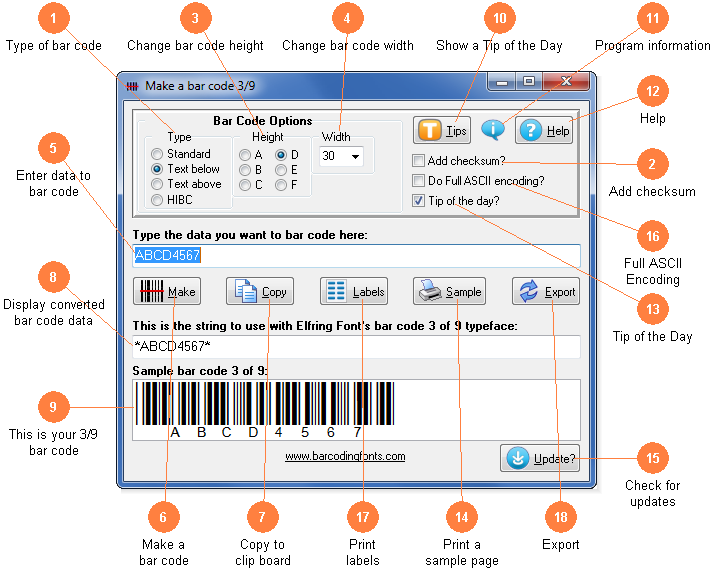714x570 pixels.
Task: Enable Do Full ASCII encoding checkbox
Action: point(418,180)
